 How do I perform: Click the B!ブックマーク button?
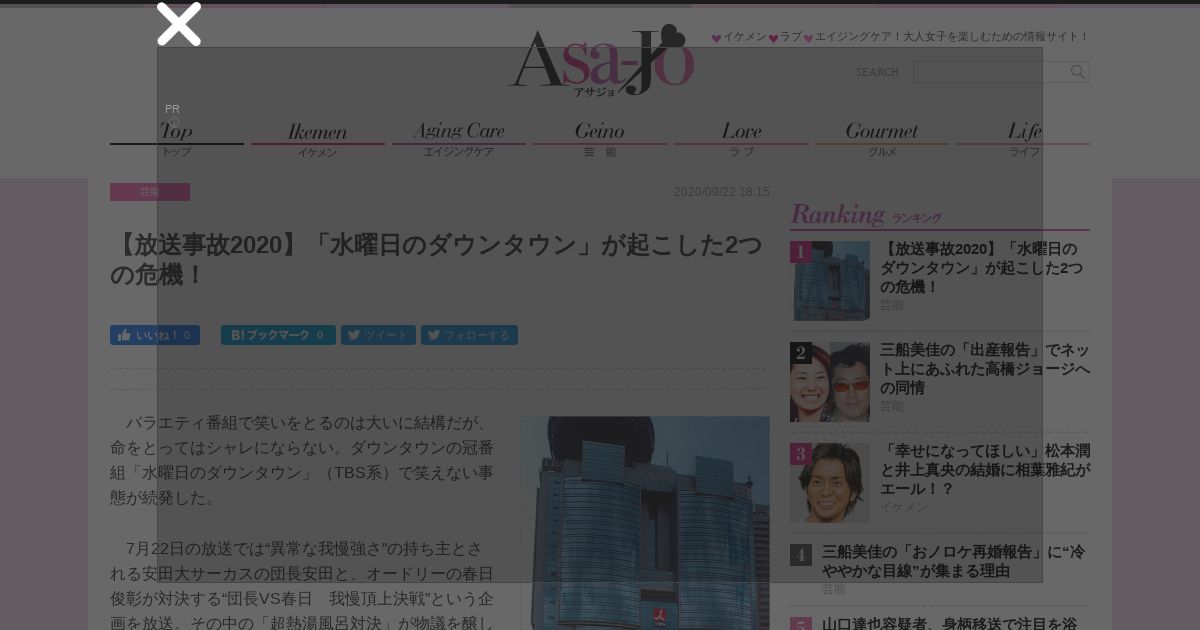[278, 335]
